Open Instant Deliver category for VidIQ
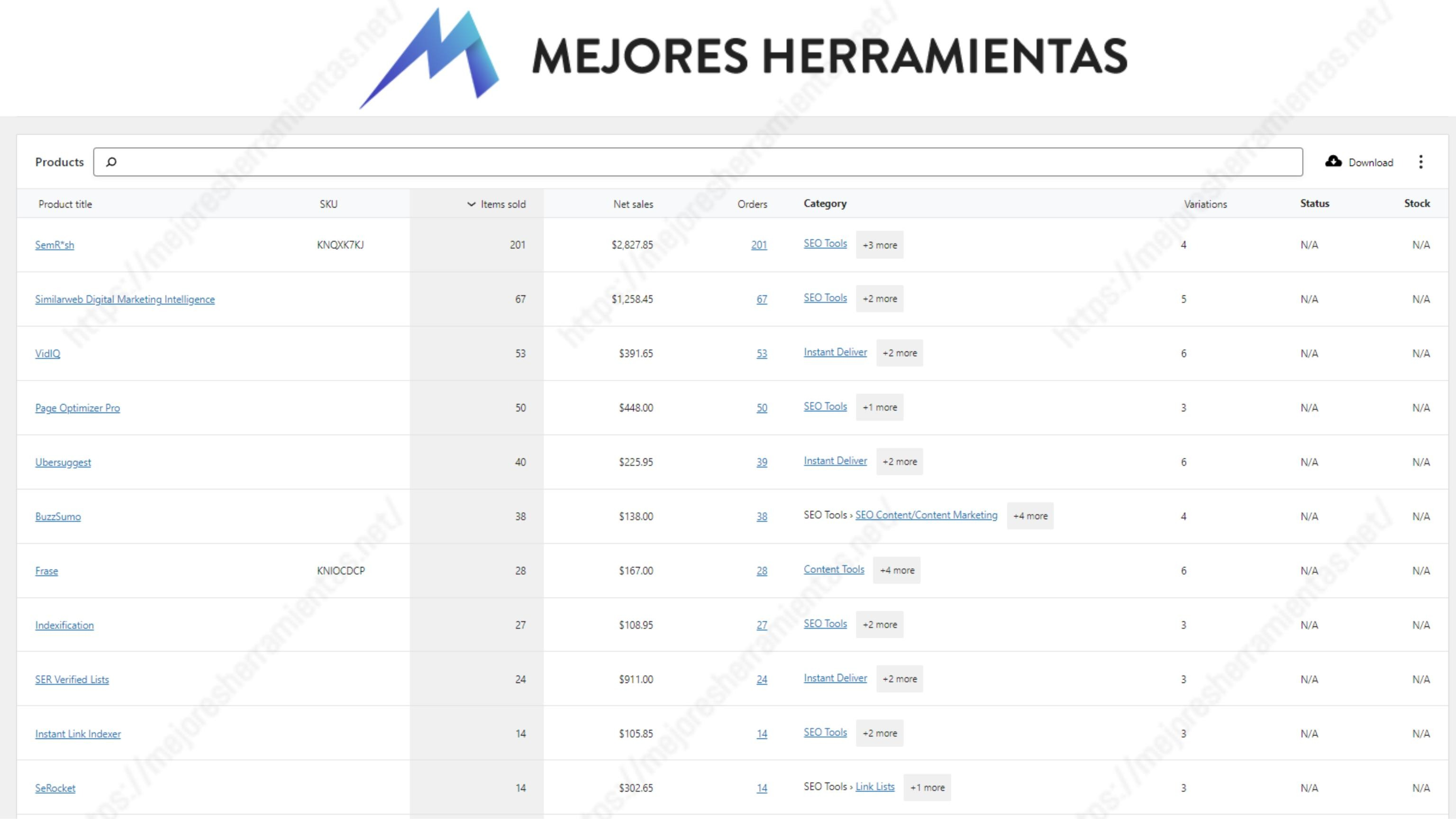Viewport: 1456px width, 819px height. 836,352
